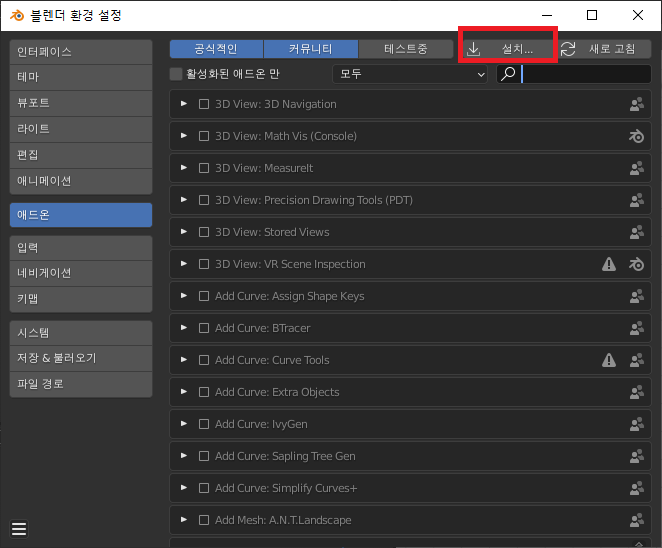Viewport: 662px width, 548px height.
Task: Expand the Simplify Curves+ entry
Action: tap(184, 488)
